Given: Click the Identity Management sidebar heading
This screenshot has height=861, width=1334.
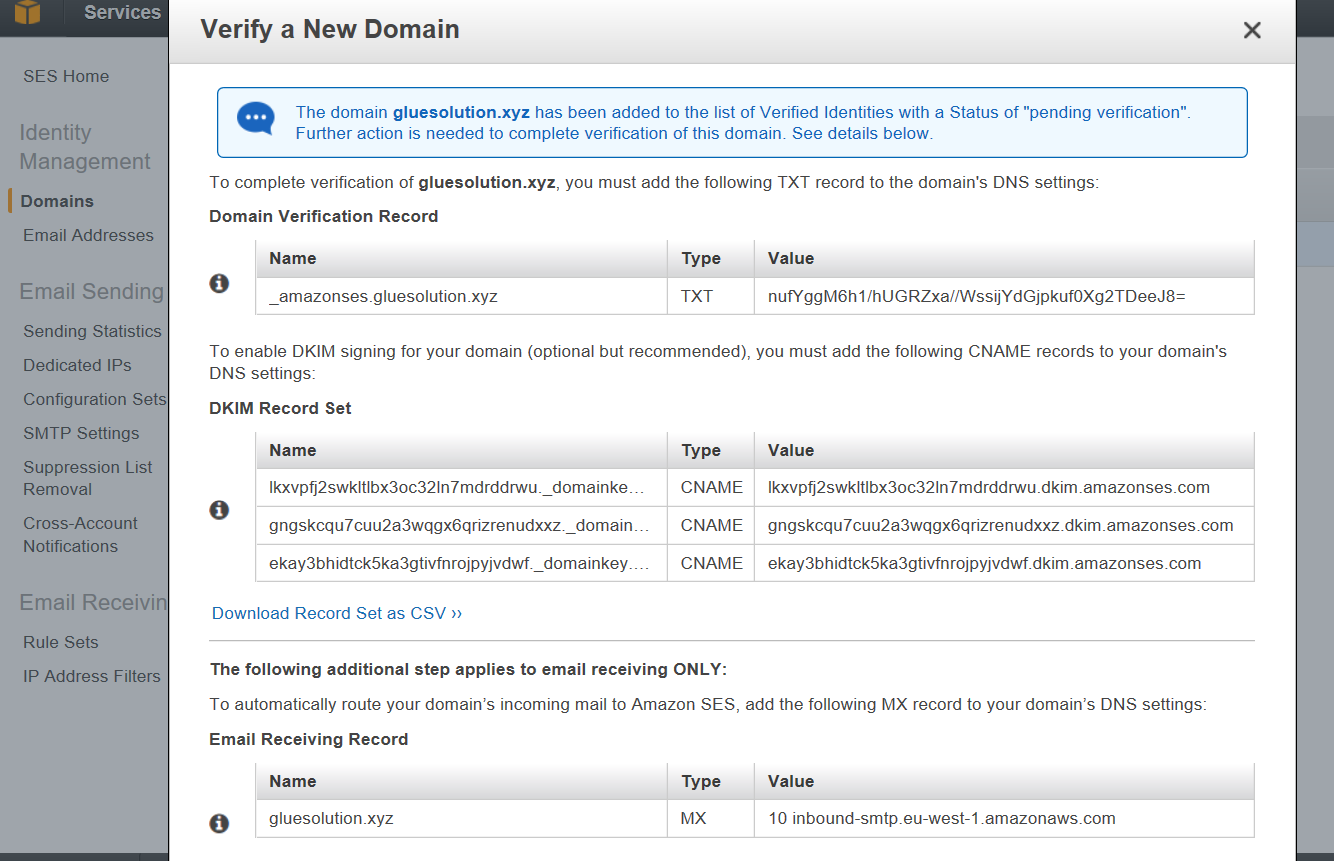Looking at the screenshot, I should pos(85,147).
